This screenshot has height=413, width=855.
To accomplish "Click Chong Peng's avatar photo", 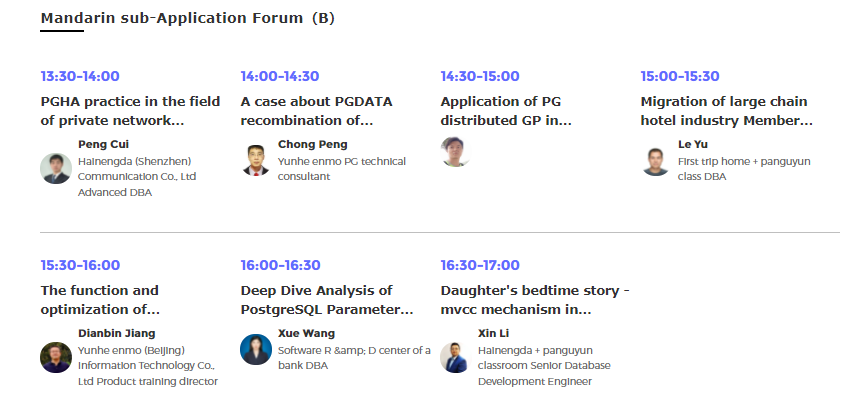I will 256,160.
